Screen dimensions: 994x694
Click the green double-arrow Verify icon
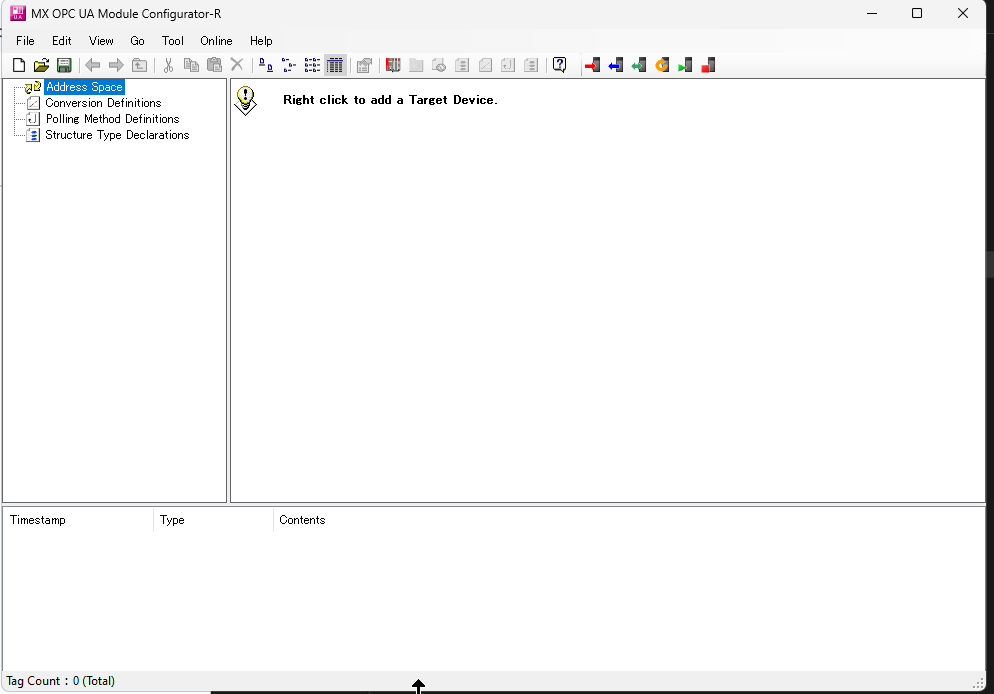638,65
